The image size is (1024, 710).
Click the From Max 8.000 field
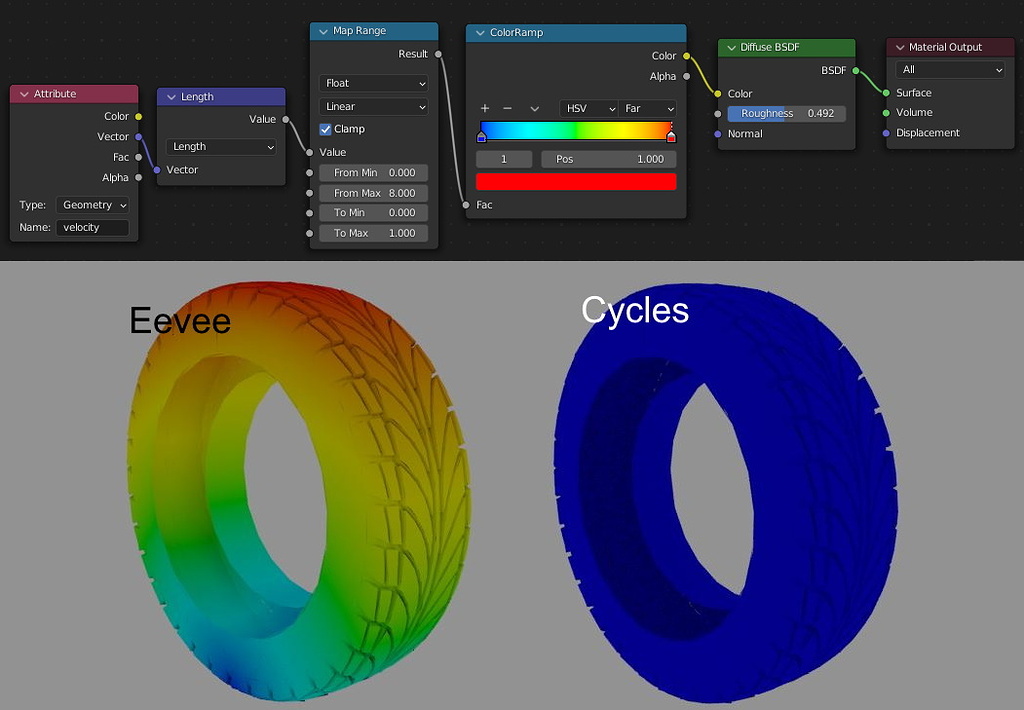click(x=374, y=193)
